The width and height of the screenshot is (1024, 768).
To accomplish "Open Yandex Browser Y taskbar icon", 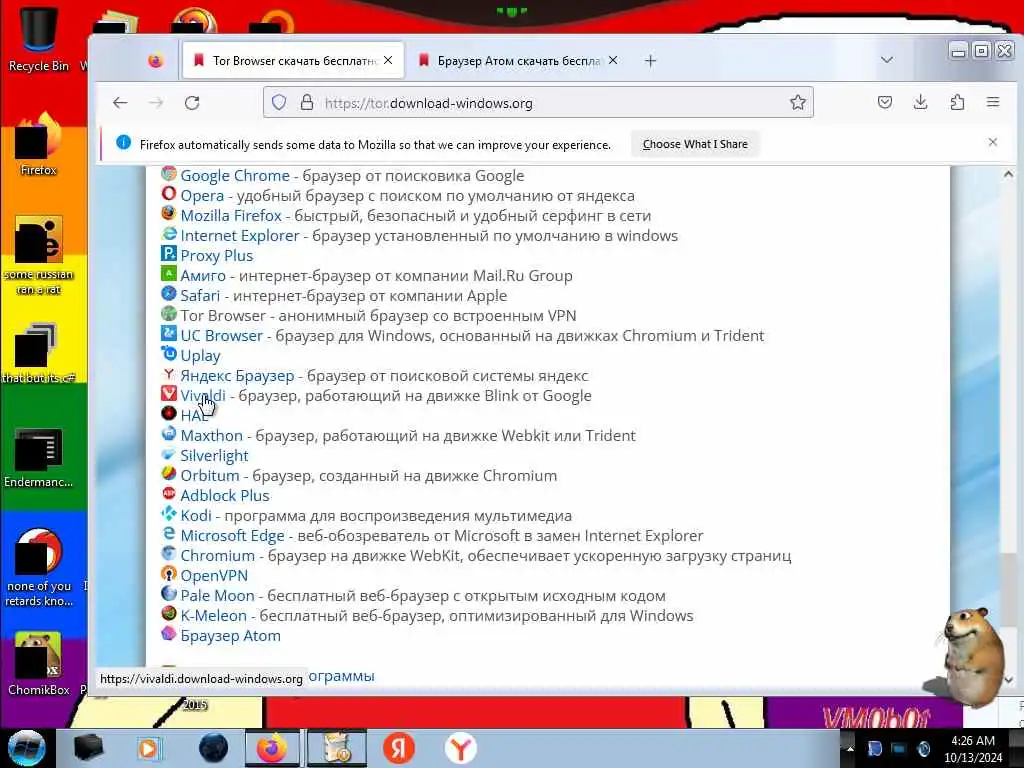I will coord(460,748).
